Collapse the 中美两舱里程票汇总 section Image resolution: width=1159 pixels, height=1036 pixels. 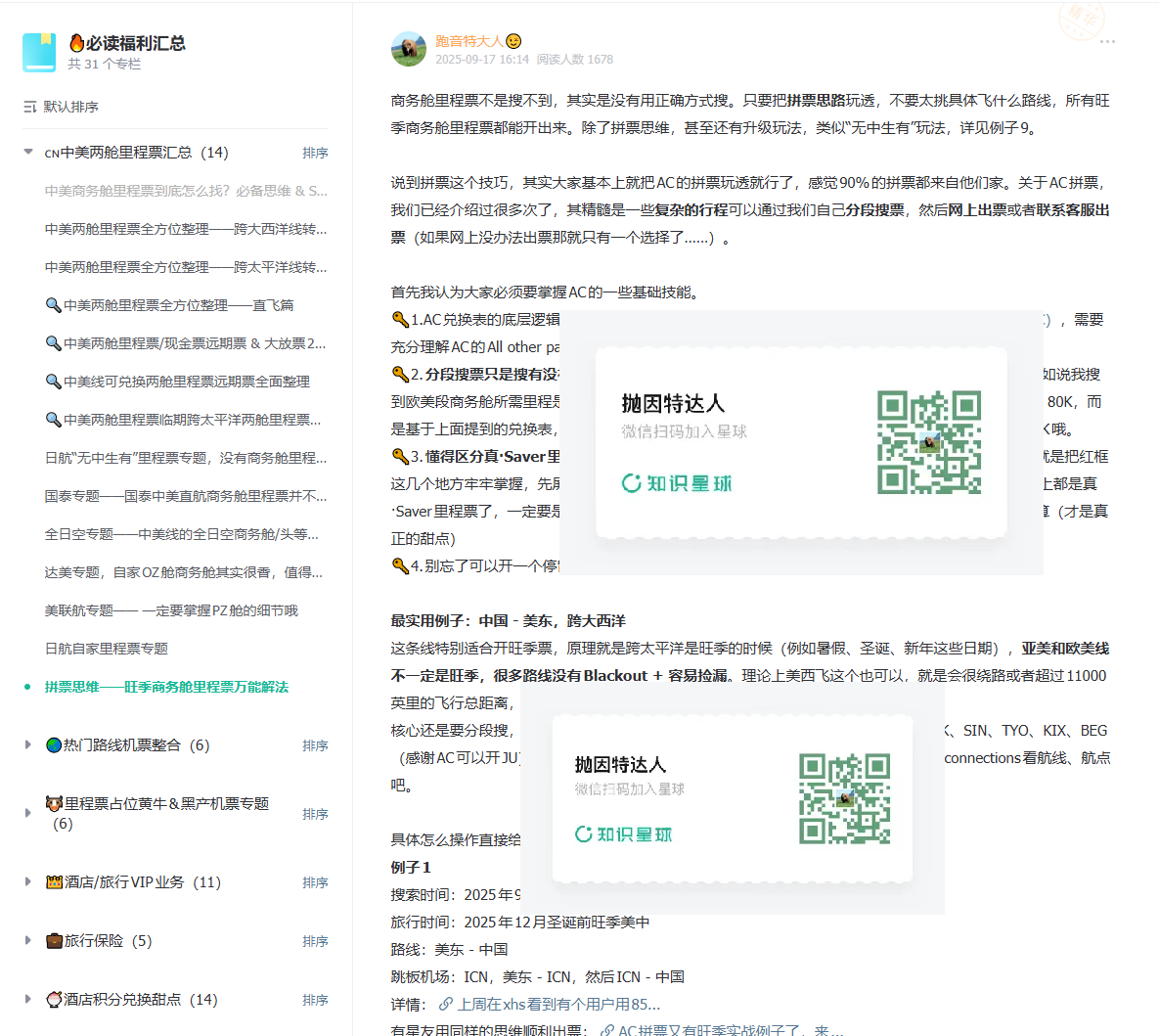point(28,152)
